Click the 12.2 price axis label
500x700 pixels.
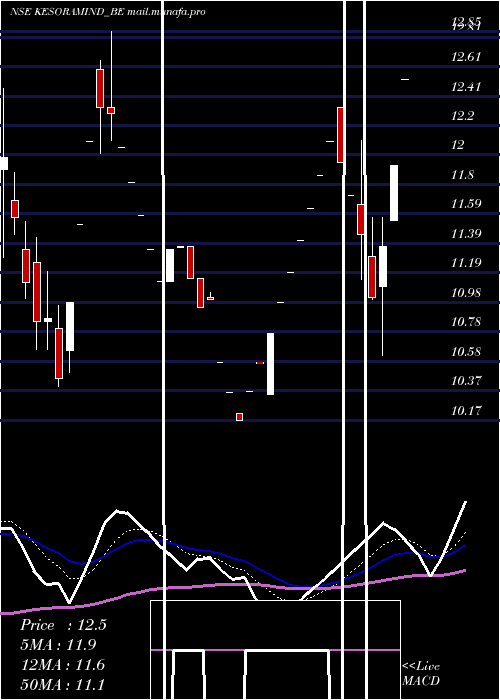click(x=463, y=116)
